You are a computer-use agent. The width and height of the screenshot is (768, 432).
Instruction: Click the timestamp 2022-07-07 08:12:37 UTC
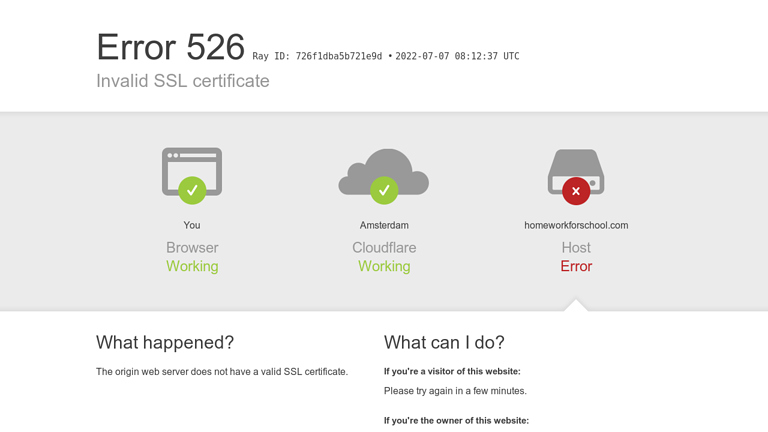pos(457,56)
